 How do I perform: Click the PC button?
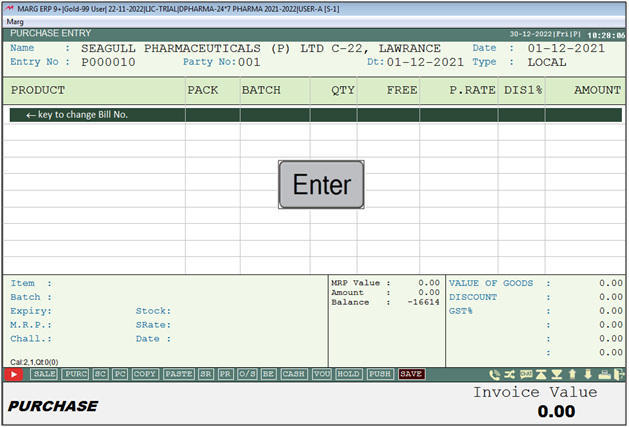[x=120, y=374]
